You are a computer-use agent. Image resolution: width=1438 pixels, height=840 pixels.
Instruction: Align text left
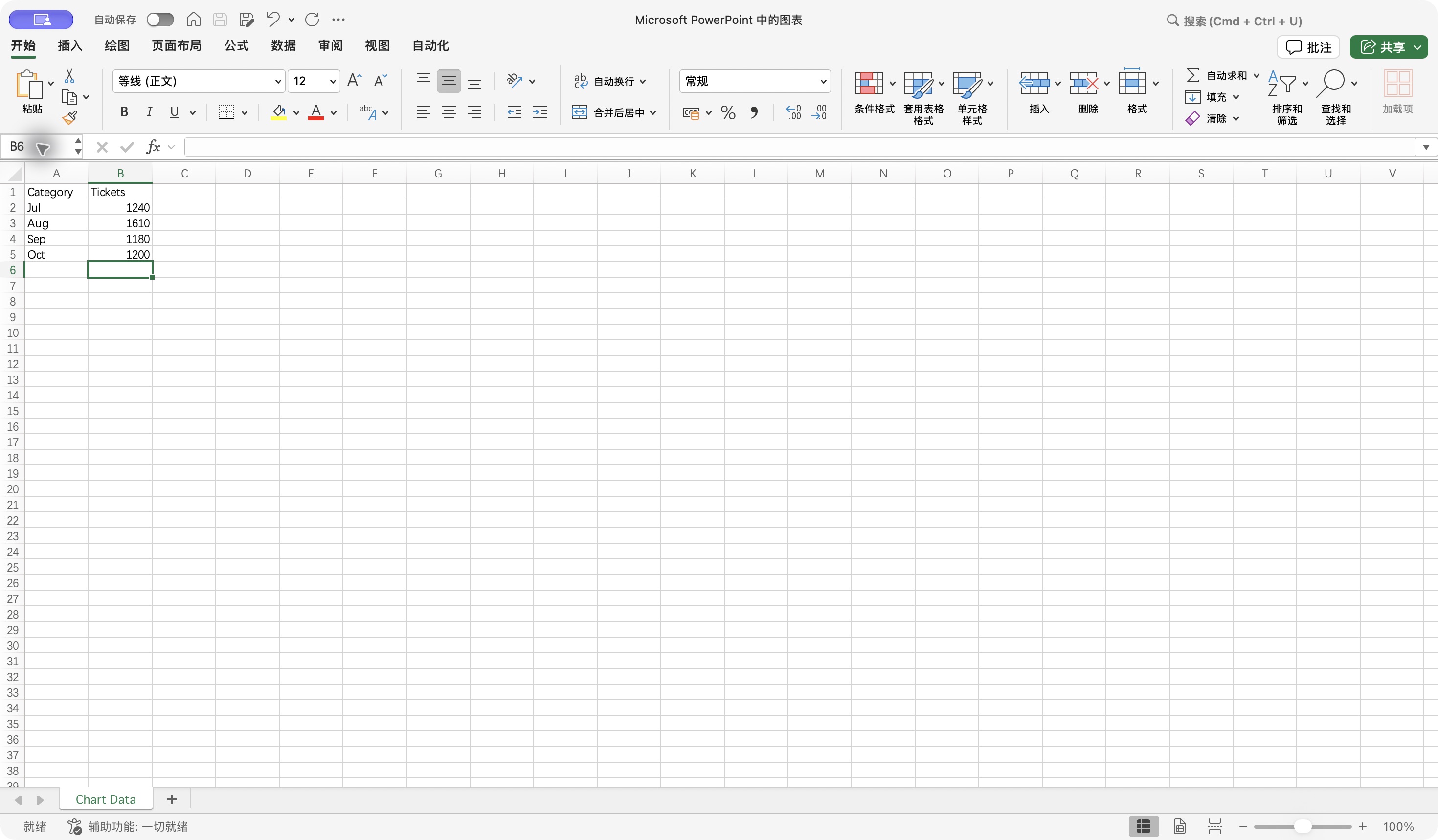point(423,112)
